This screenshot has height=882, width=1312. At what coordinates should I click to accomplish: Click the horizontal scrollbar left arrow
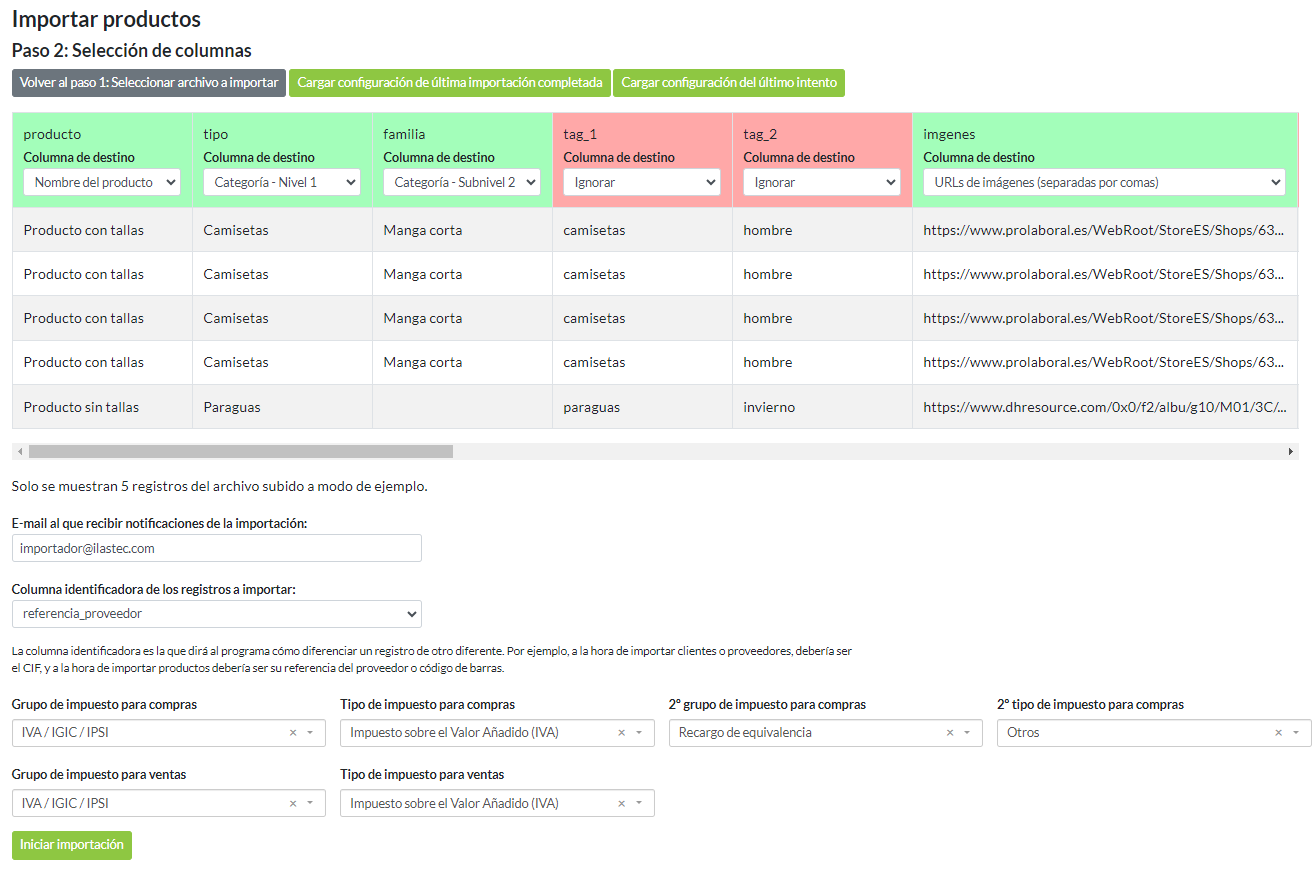click(x=20, y=452)
